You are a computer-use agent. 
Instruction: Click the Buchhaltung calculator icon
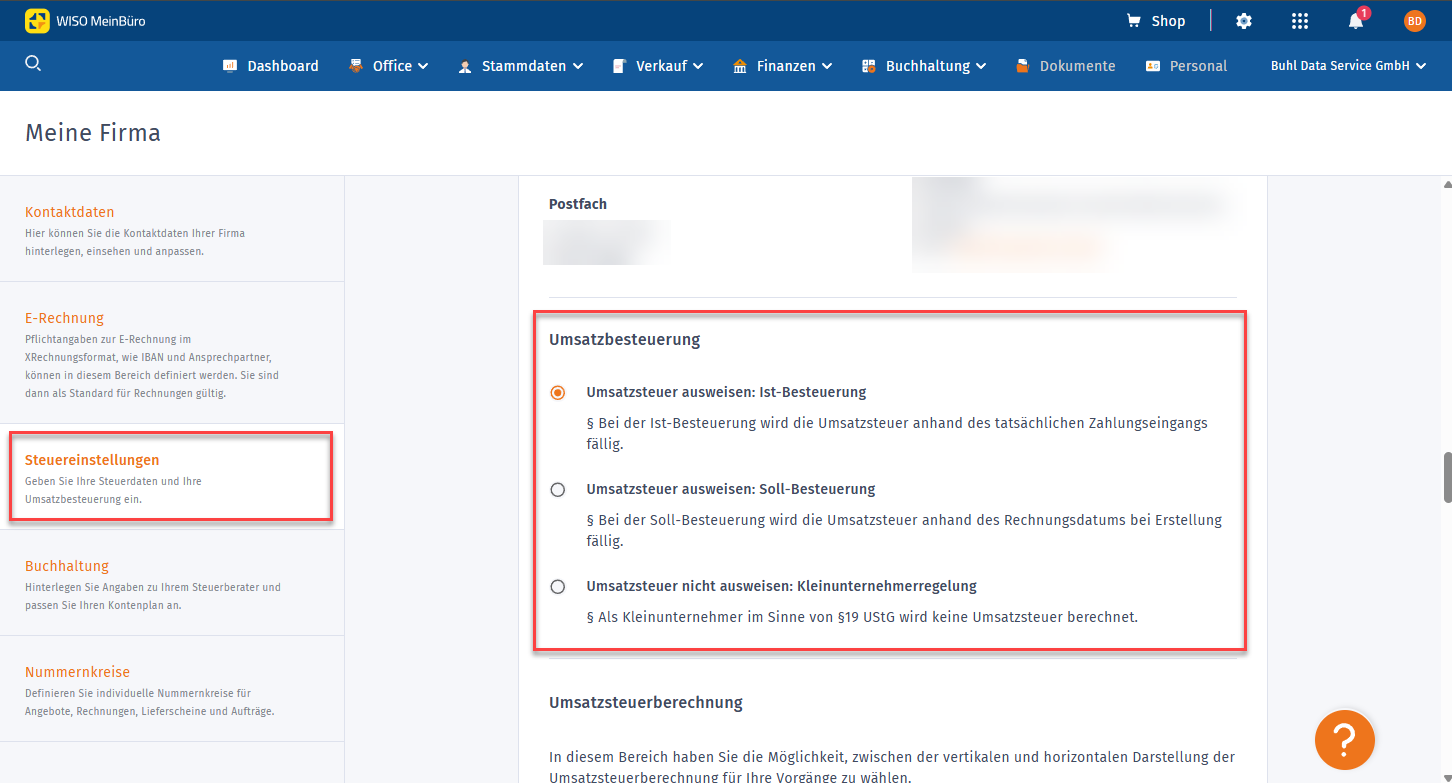[869, 66]
